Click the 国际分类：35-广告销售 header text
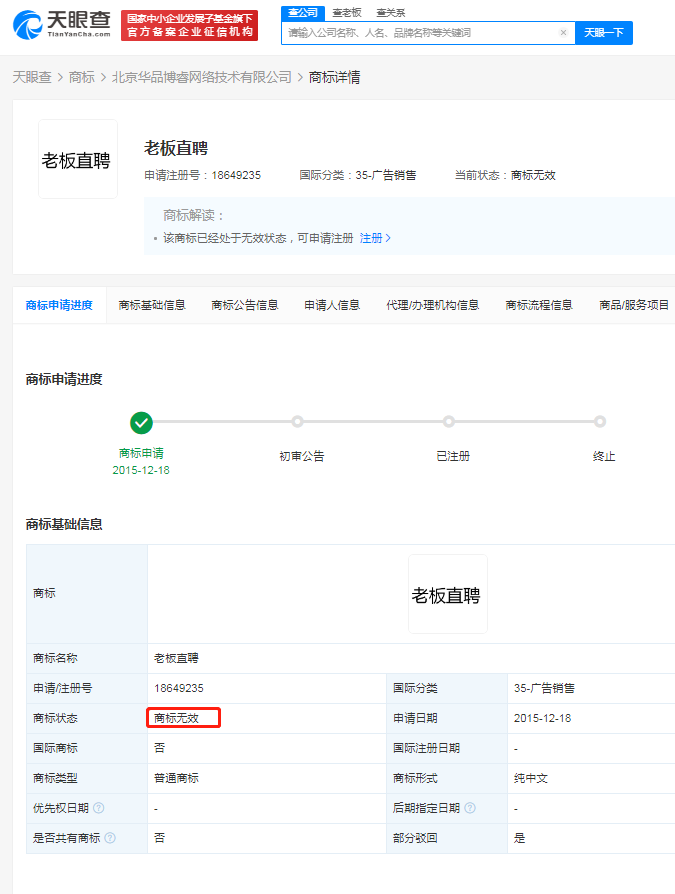This screenshot has height=894, width=675. click(358, 175)
